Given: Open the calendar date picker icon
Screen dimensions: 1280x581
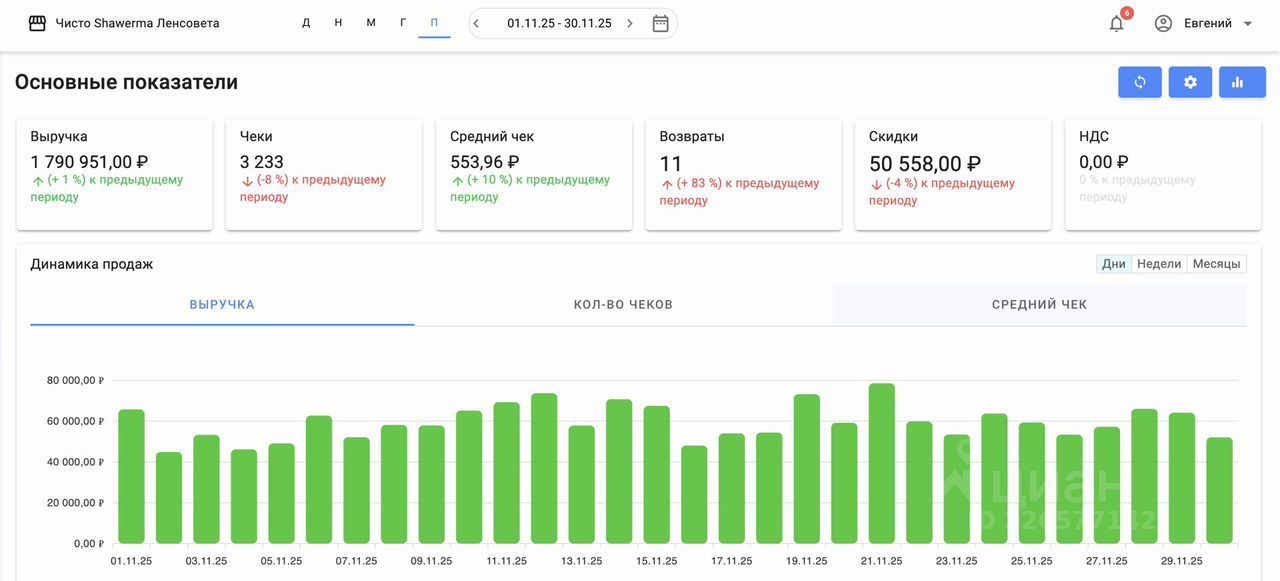Looking at the screenshot, I should tap(660, 23).
